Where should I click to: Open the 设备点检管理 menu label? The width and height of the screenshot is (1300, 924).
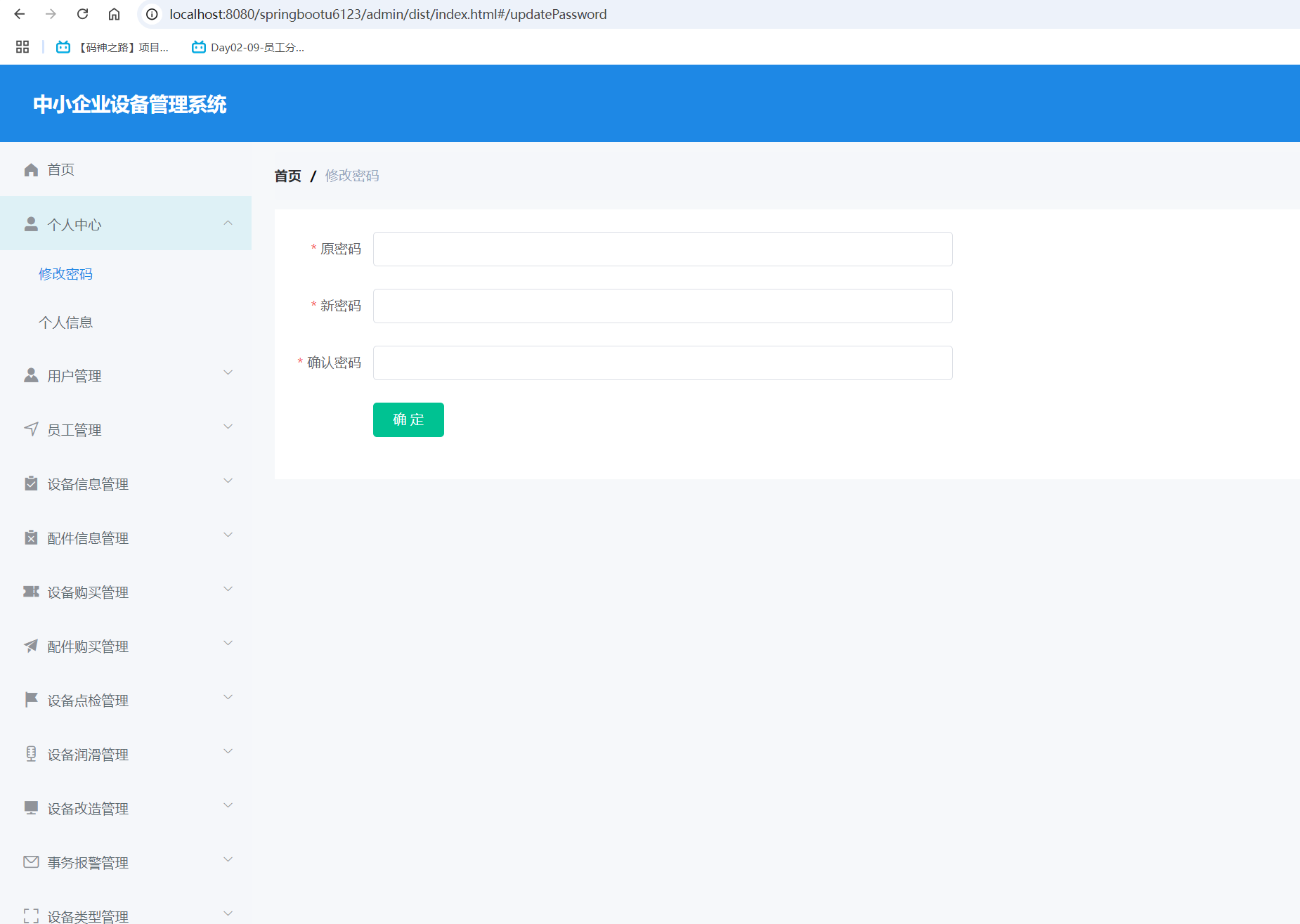pos(88,701)
